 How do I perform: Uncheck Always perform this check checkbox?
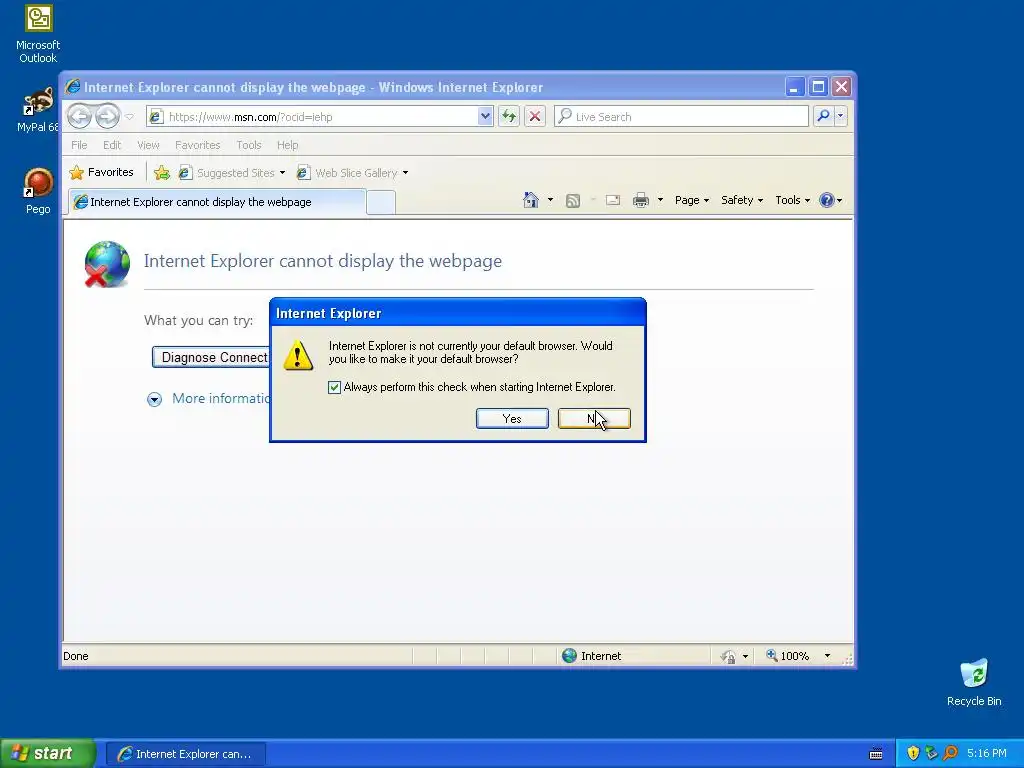[x=334, y=387]
